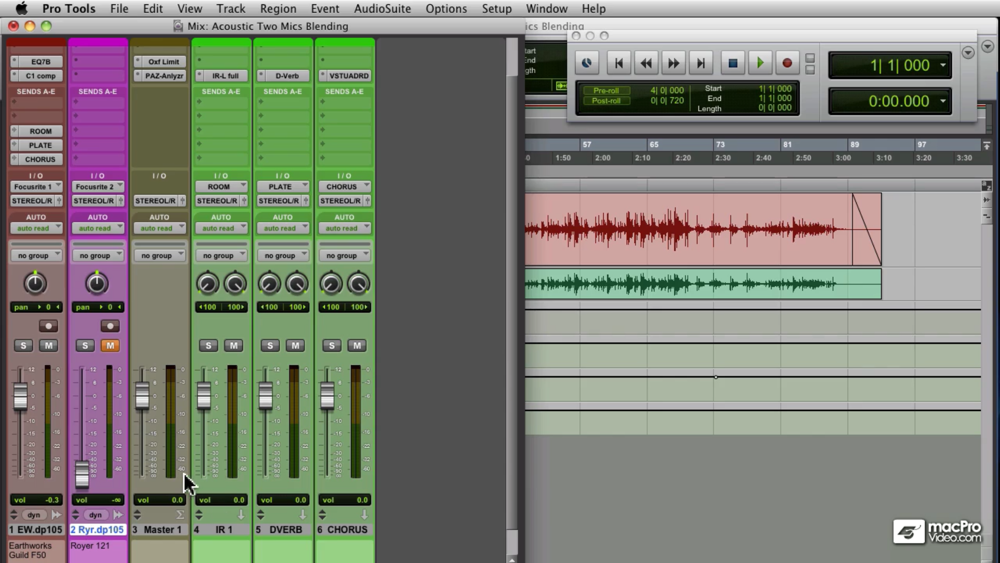1000x563 pixels.
Task: Open auto read dropdown on Master 1
Action: (x=159, y=228)
